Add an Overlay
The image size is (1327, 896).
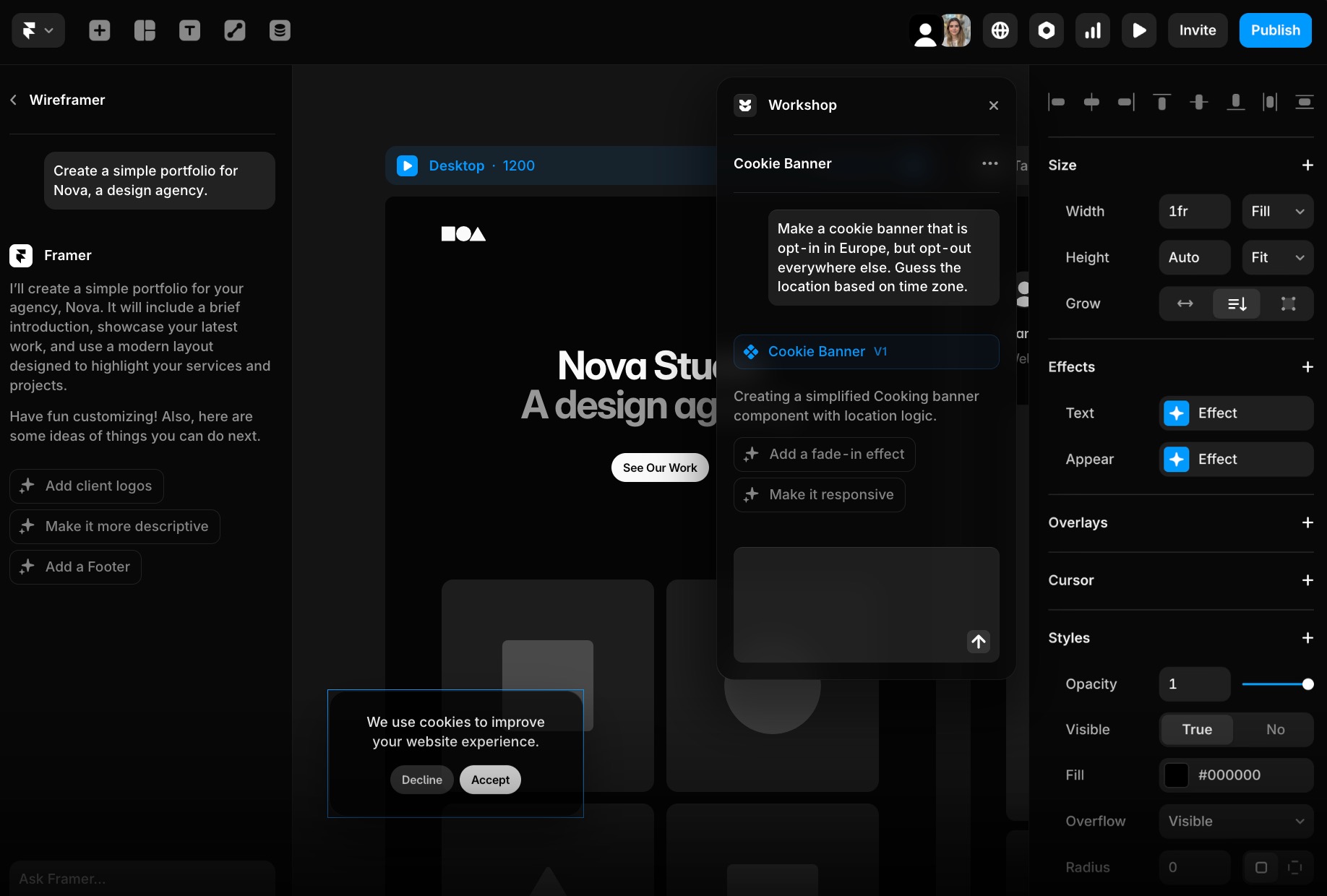coord(1307,522)
